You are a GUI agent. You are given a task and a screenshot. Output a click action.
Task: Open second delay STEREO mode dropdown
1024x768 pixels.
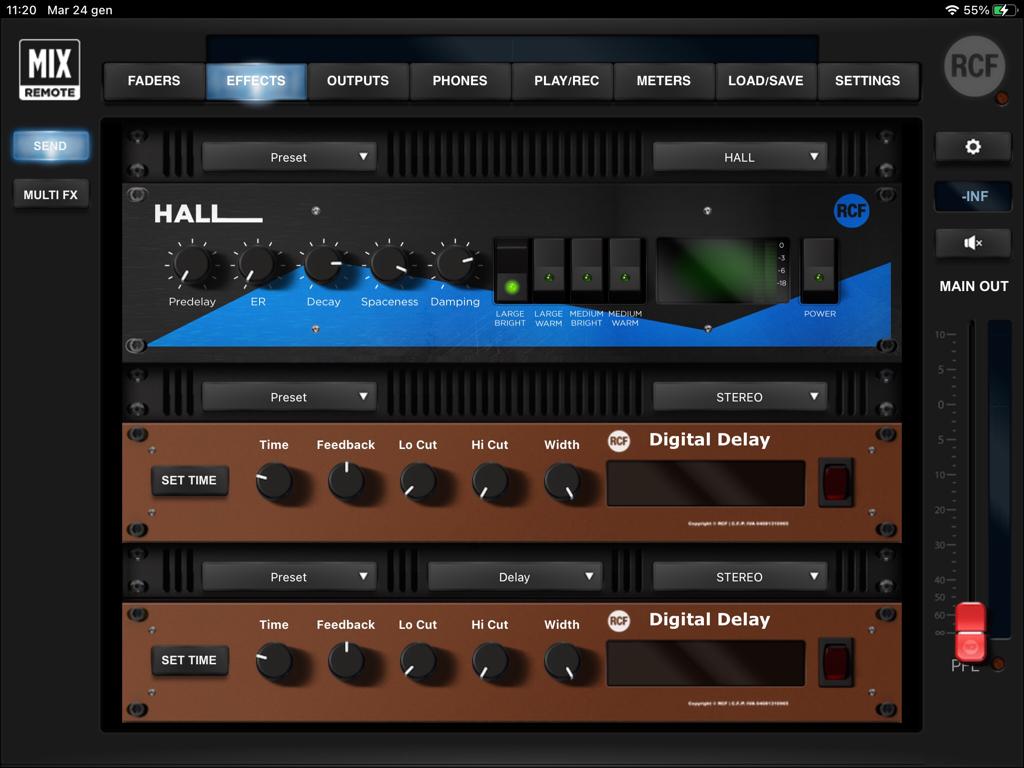pos(739,577)
